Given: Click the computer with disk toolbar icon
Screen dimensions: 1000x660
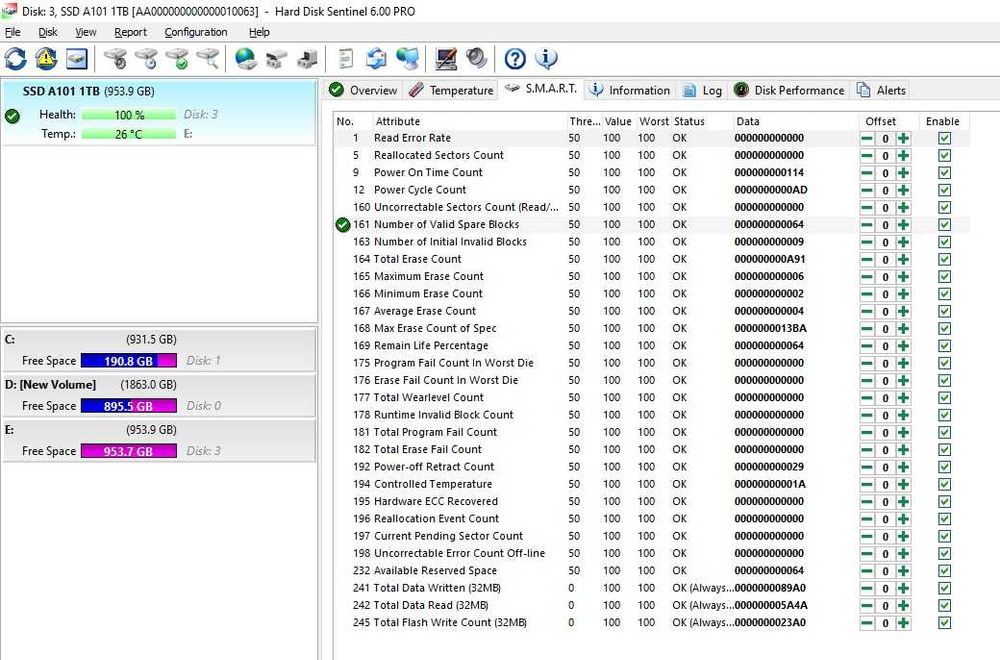Looking at the screenshot, I should point(307,59).
